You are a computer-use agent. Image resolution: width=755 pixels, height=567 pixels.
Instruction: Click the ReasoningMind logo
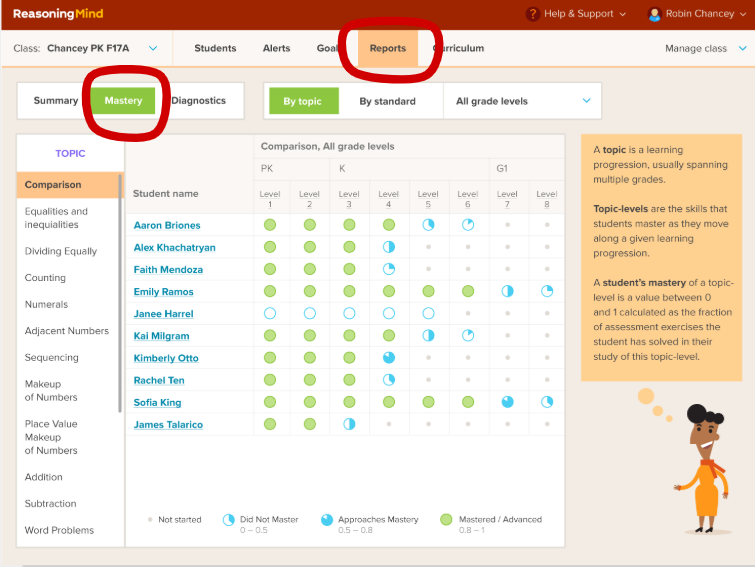tap(58, 14)
